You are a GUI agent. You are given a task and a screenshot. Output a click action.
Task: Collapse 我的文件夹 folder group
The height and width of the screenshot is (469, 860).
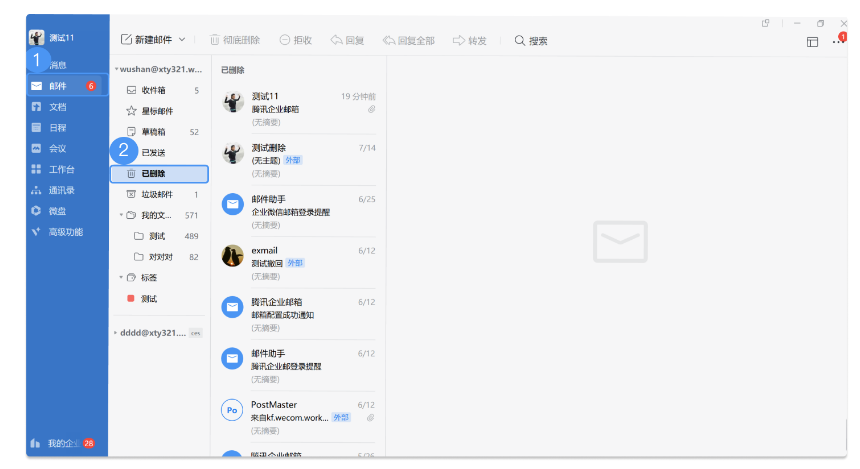tap(121, 215)
